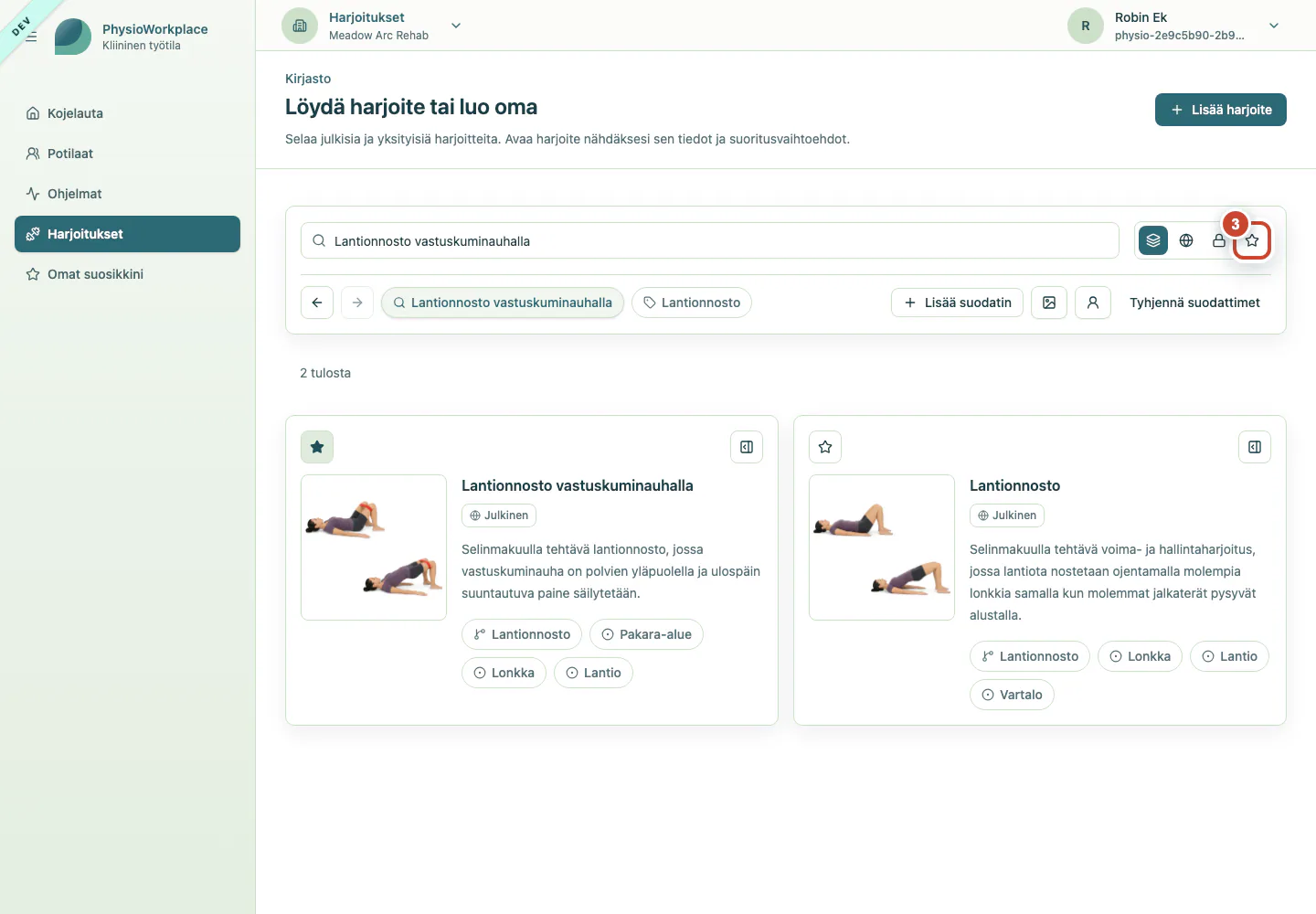
Task: Click the Lantio tag in the vastuskuminauhalla card
Action: coord(593,673)
